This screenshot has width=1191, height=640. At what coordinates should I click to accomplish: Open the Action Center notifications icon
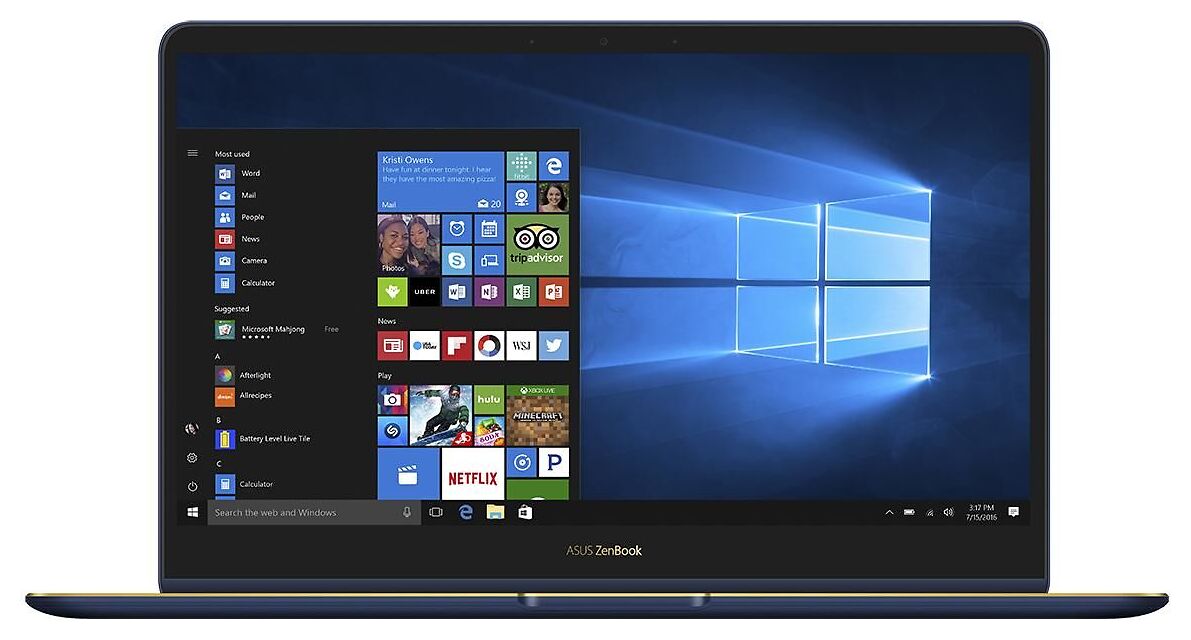point(1013,512)
